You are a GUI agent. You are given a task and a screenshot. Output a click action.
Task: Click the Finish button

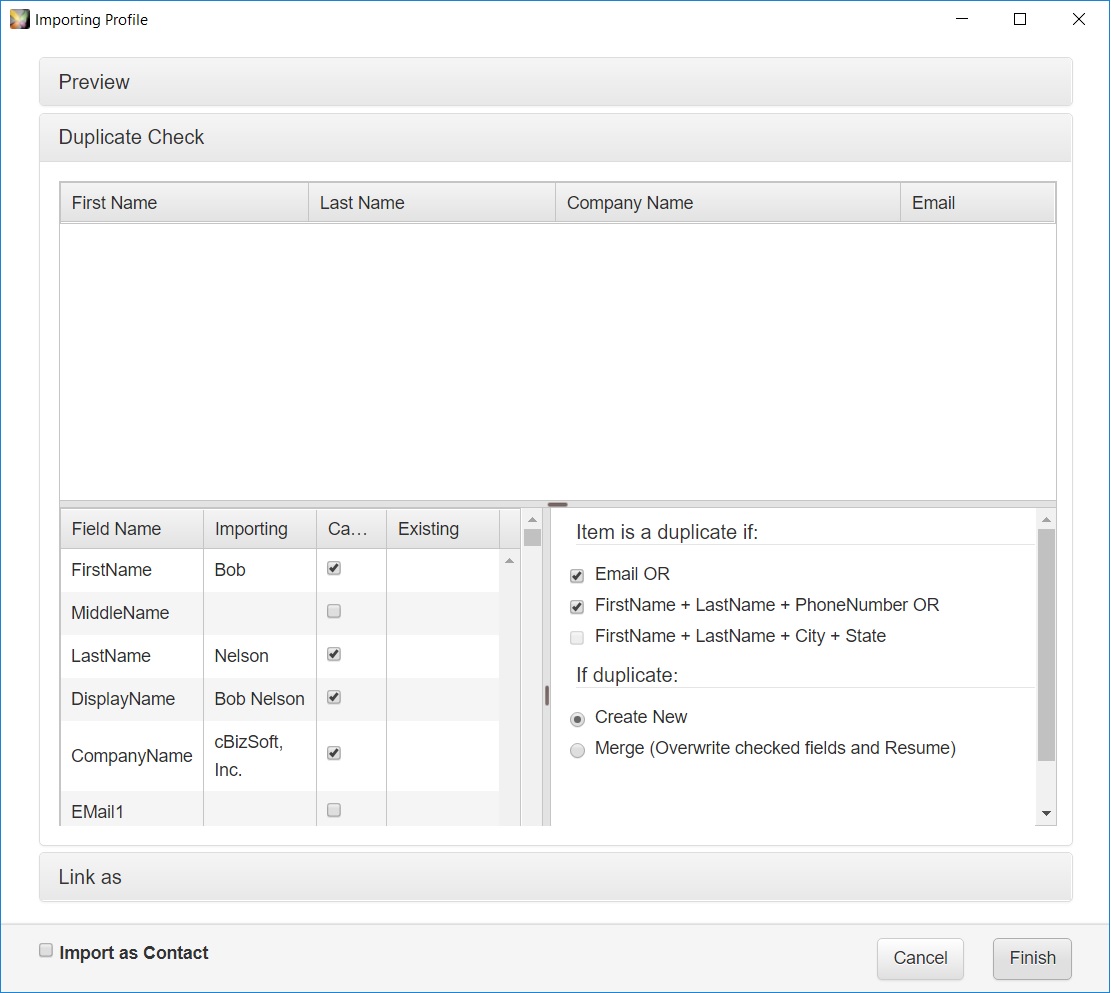1032,958
